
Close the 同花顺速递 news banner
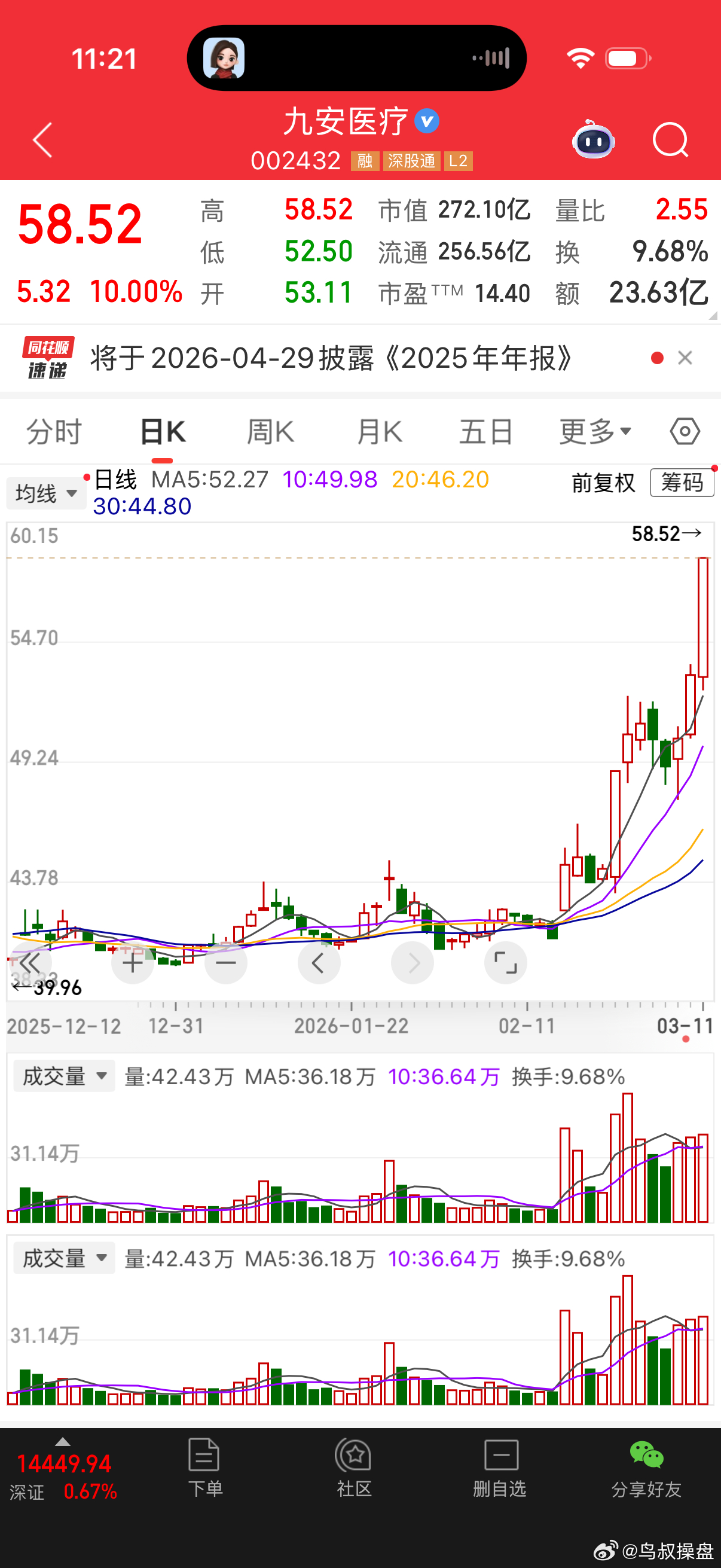pos(685,358)
